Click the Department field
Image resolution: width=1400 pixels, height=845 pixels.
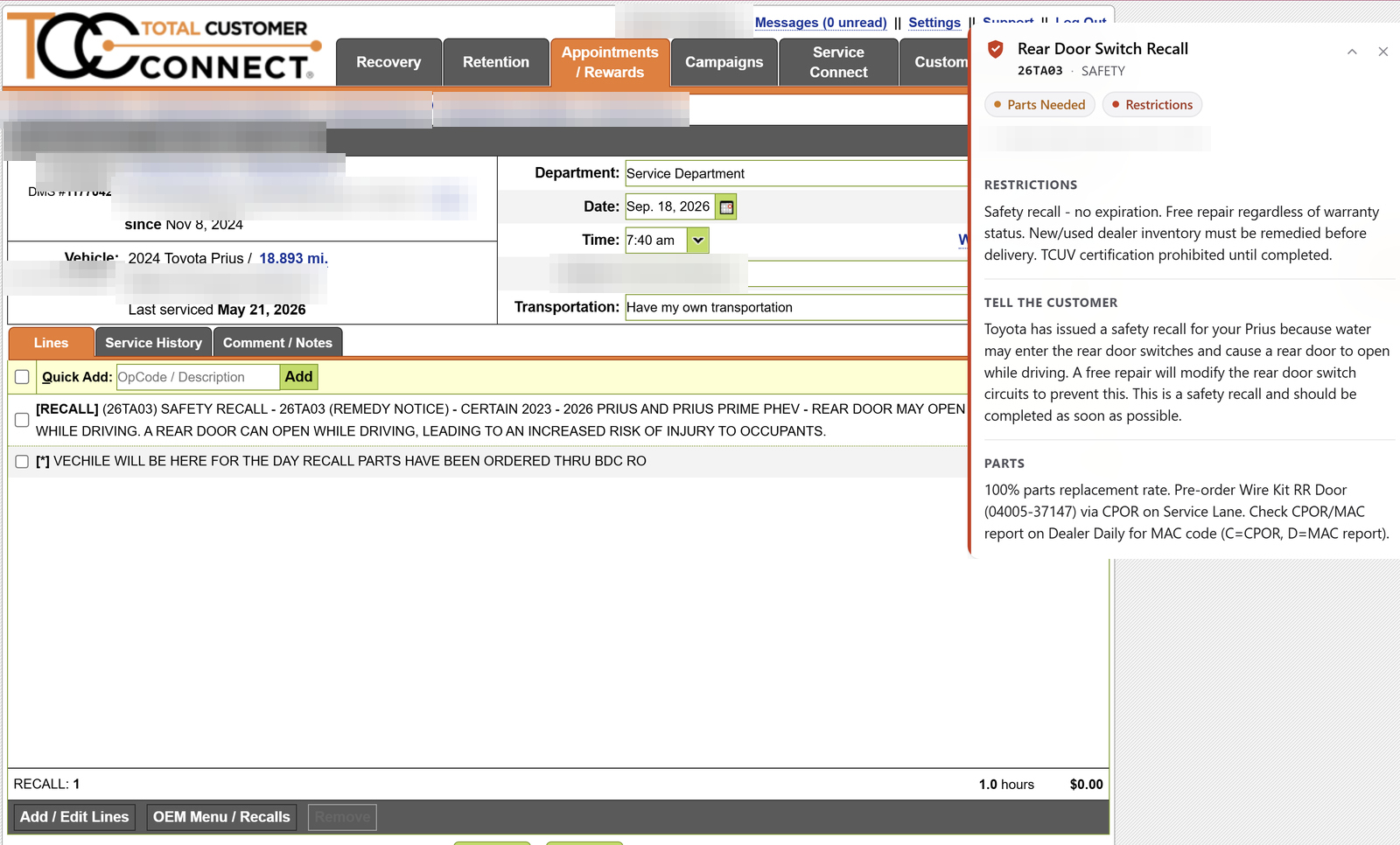(x=796, y=173)
